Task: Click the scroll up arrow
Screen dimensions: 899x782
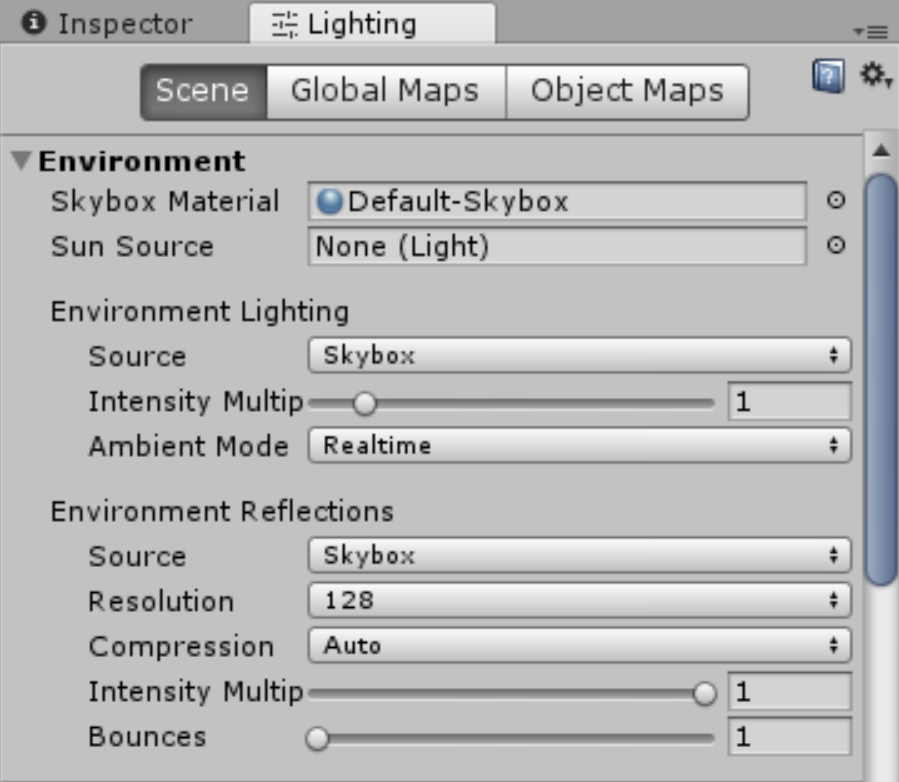Action: click(881, 151)
